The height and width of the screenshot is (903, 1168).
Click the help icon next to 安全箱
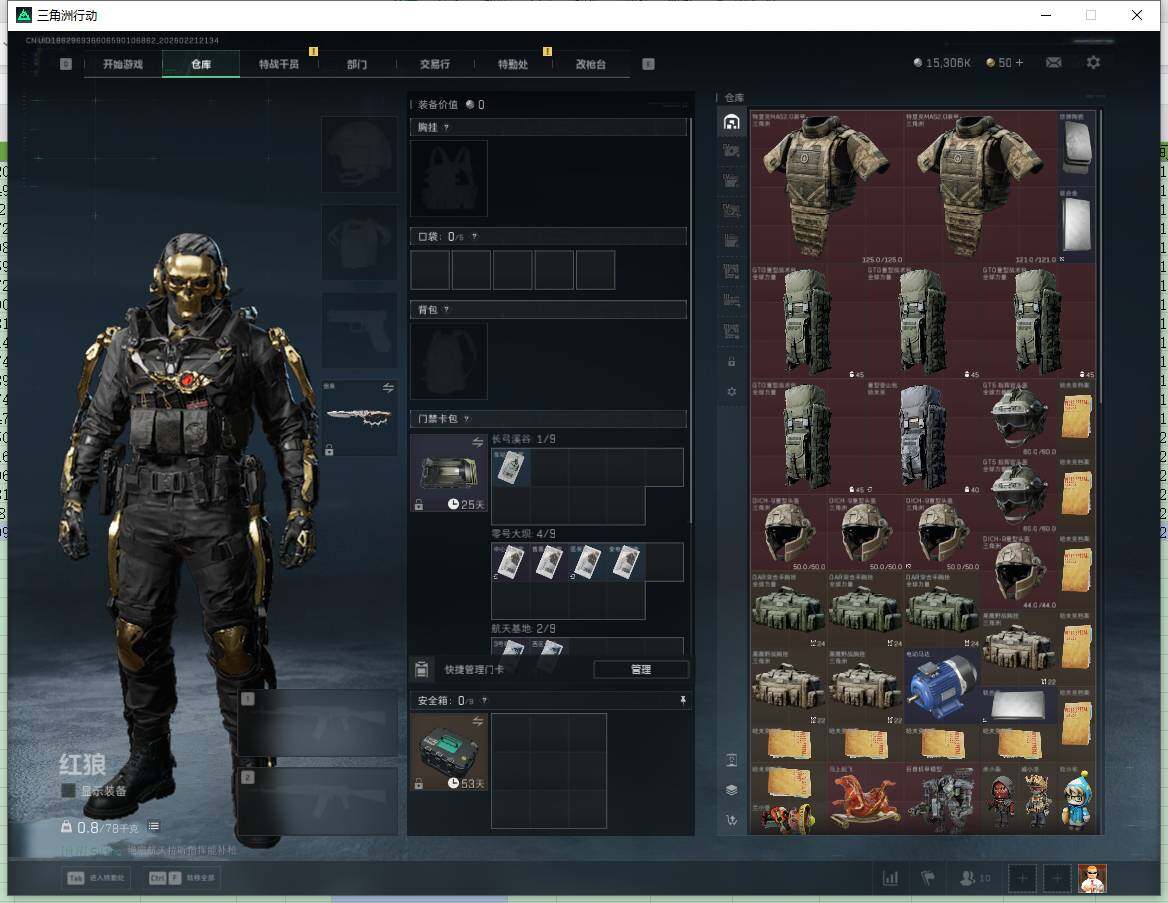(484, 701)
